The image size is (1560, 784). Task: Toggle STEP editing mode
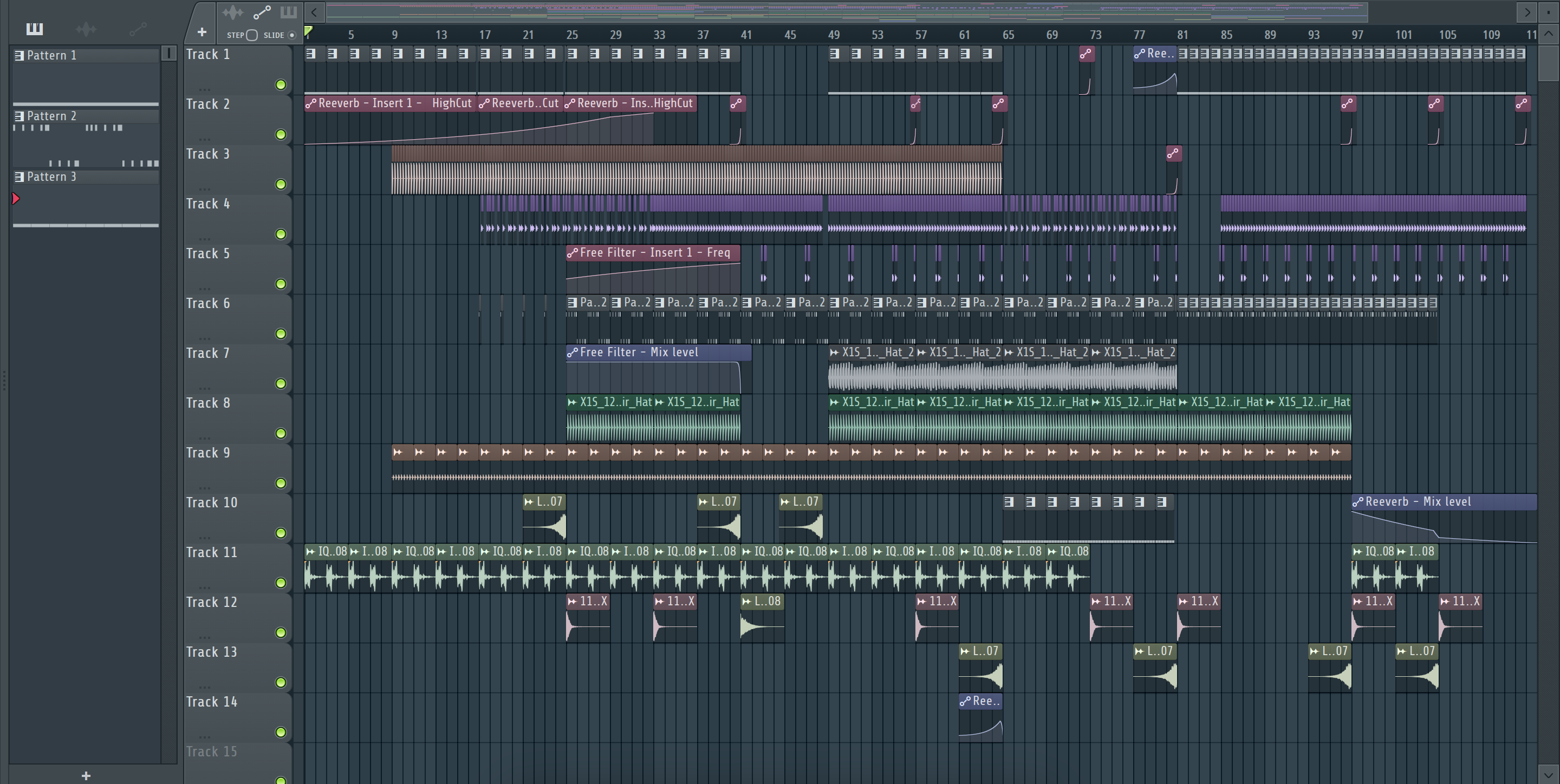pyautogui.click(x=252, y=35)
